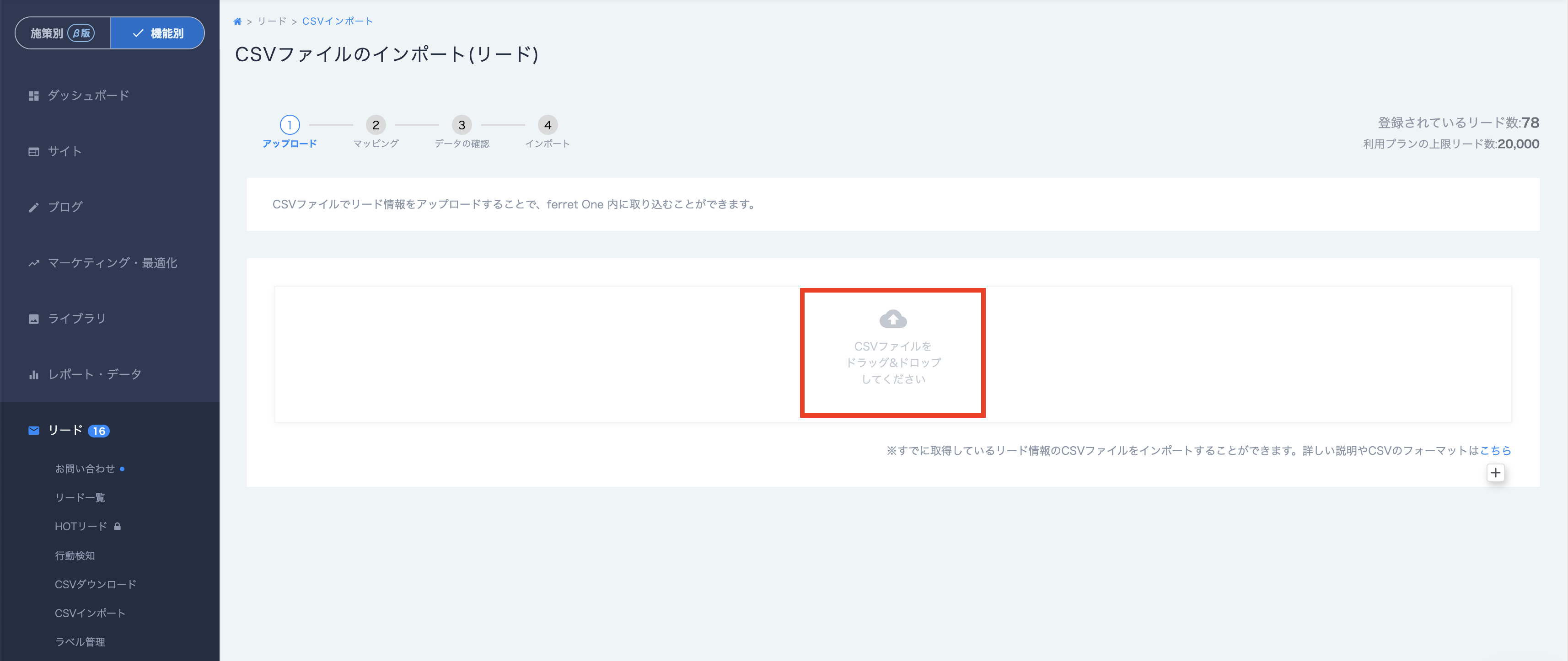The height and width of the screenshot is (661, 1568).
Task: Click the site window icon
Action: pyautogui.click(x=34, y=151)
